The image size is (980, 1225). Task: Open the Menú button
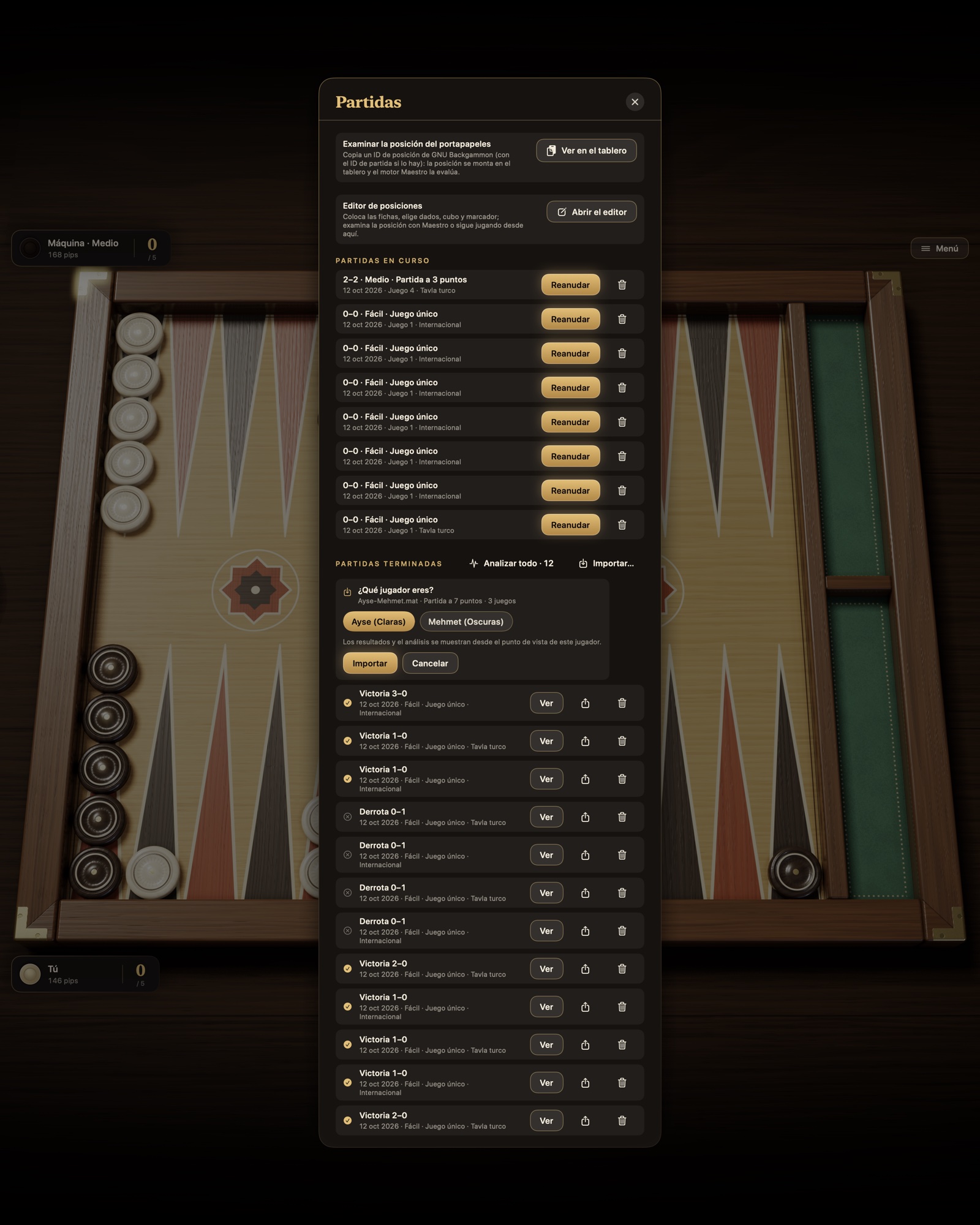(x=939, y=248)
